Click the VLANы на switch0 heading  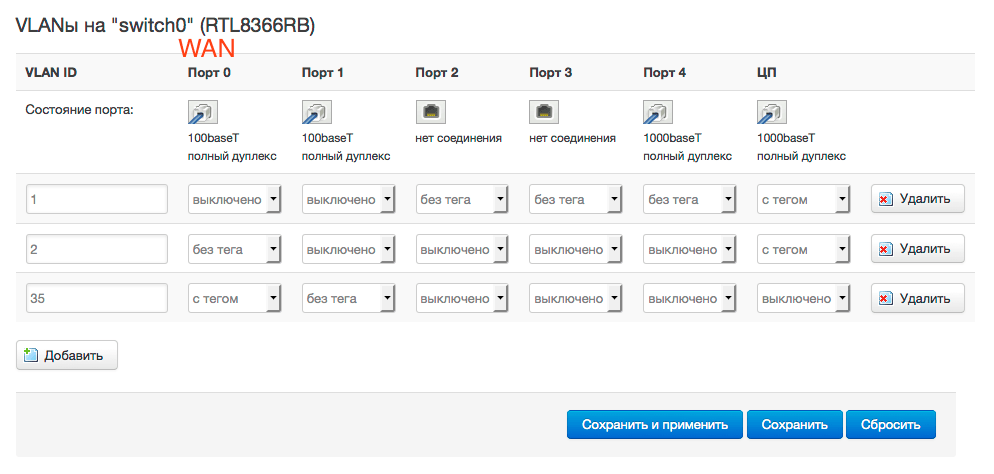pos(165,26)
